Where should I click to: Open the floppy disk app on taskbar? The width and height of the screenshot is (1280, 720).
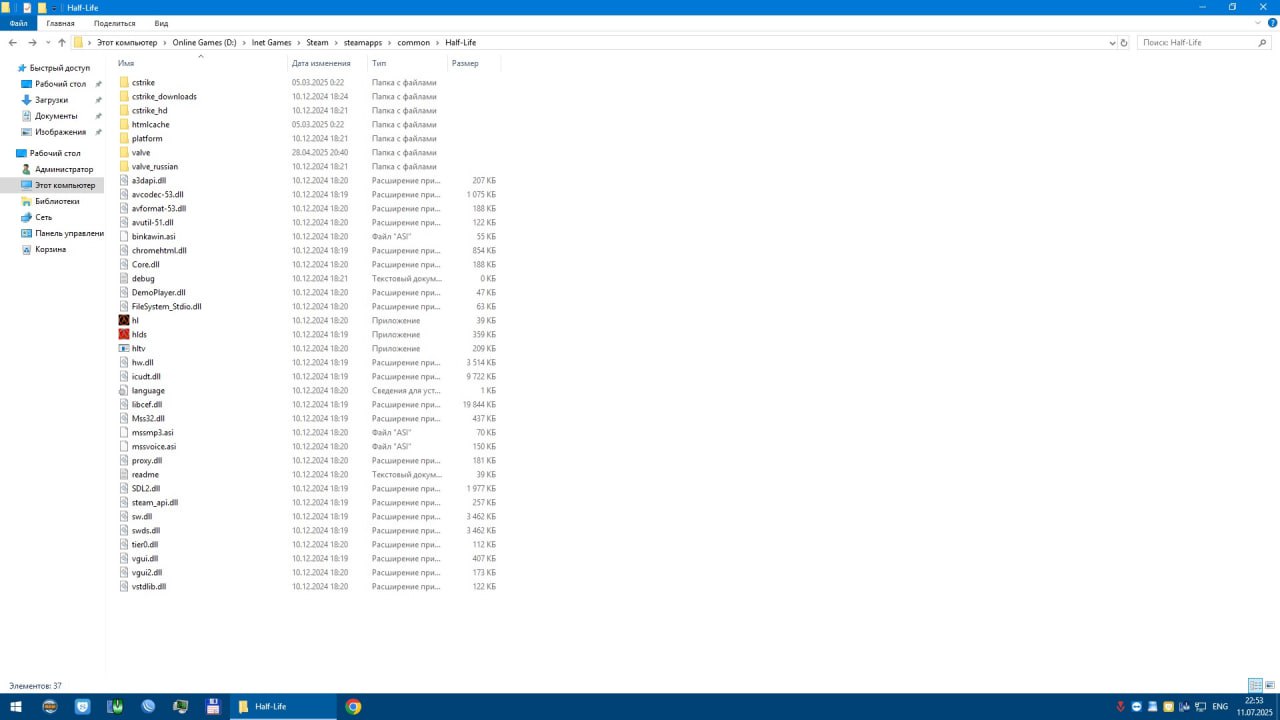pos(213,706)
